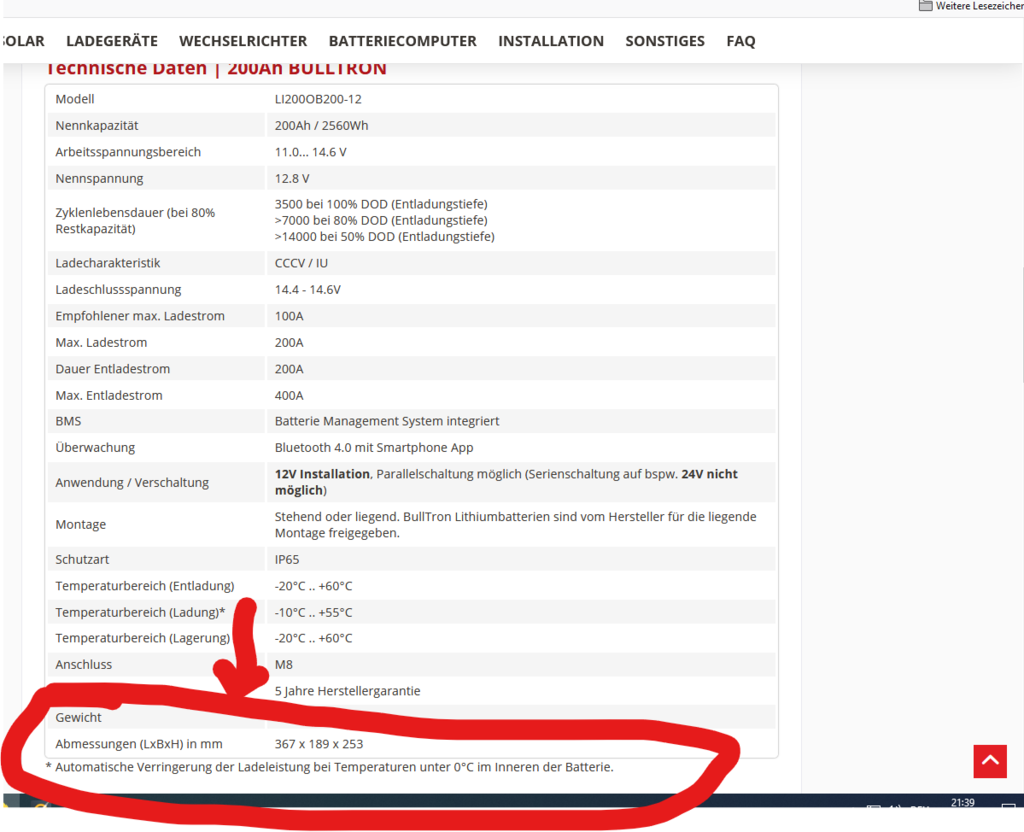Click the Schutzart label
The height and width of the screenshot is (832, 1024).
(82, 560)
